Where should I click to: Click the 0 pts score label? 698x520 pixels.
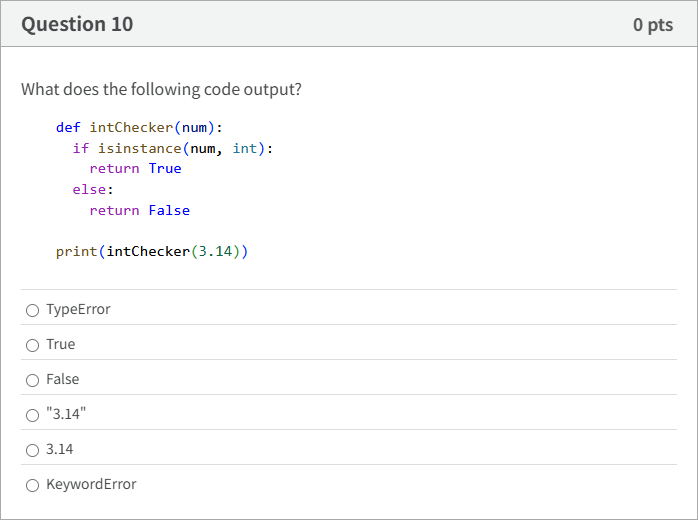[x=653, y=24]
